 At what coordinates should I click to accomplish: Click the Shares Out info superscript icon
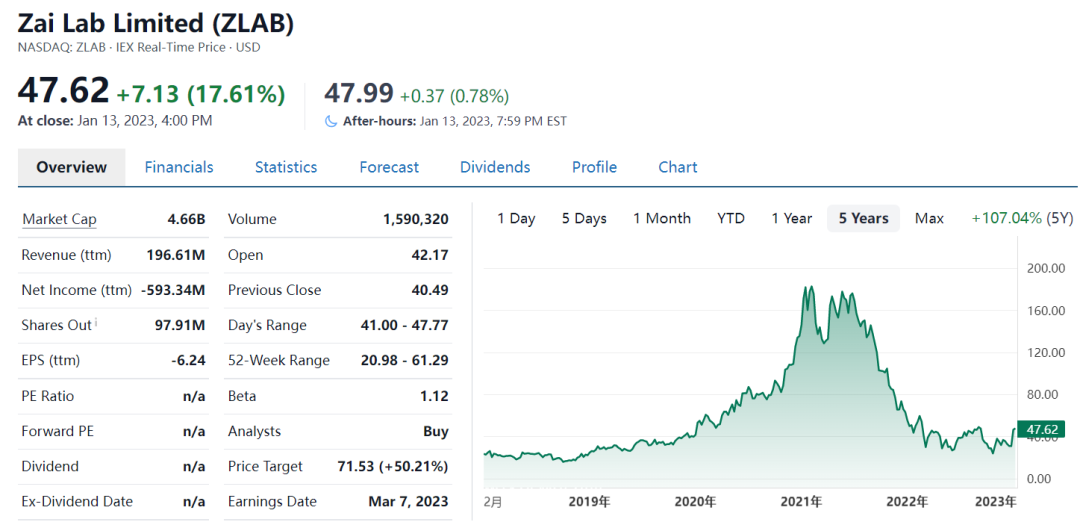tap(96, 322)
